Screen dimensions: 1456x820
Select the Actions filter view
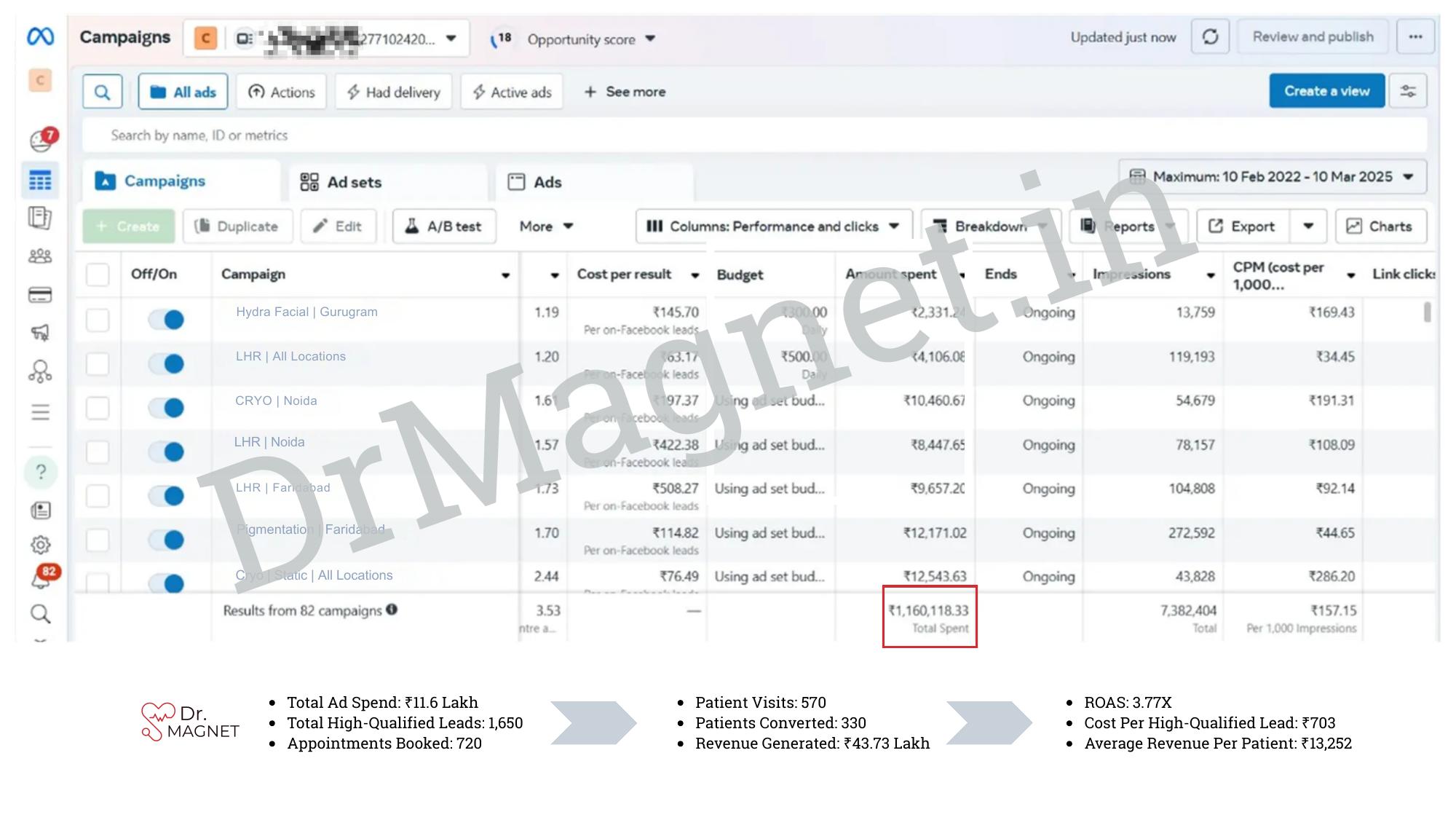point(282,92)
